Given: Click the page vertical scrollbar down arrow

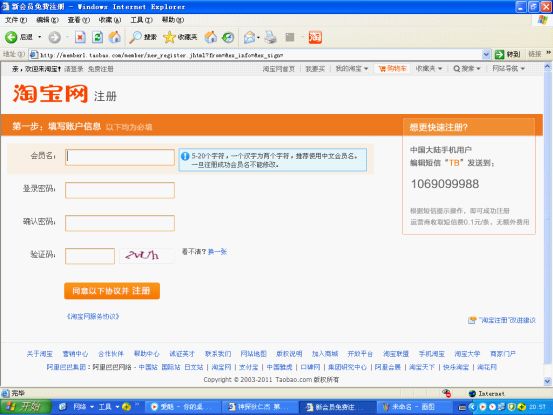Looking at the screenshot, I should tap(548, 381).
